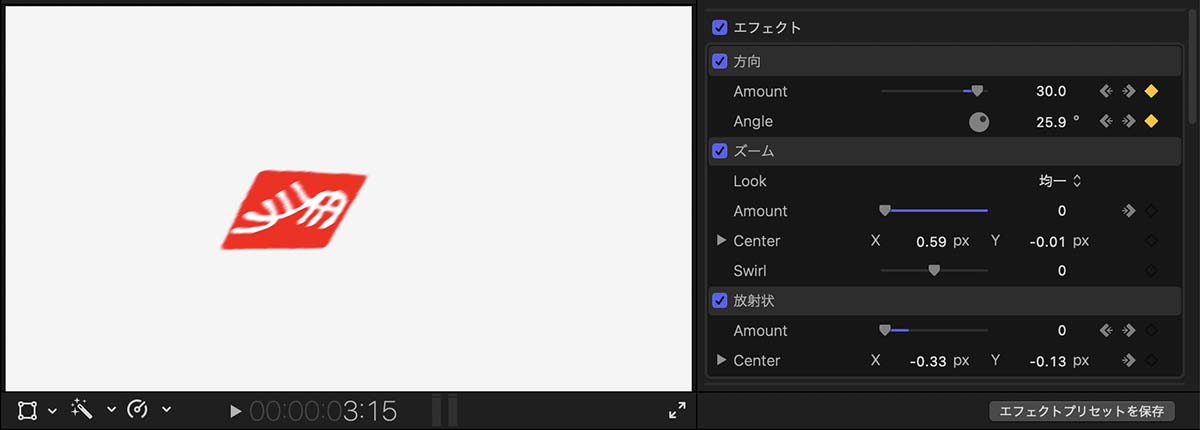Click the Angle dial control

click(979, 122)
